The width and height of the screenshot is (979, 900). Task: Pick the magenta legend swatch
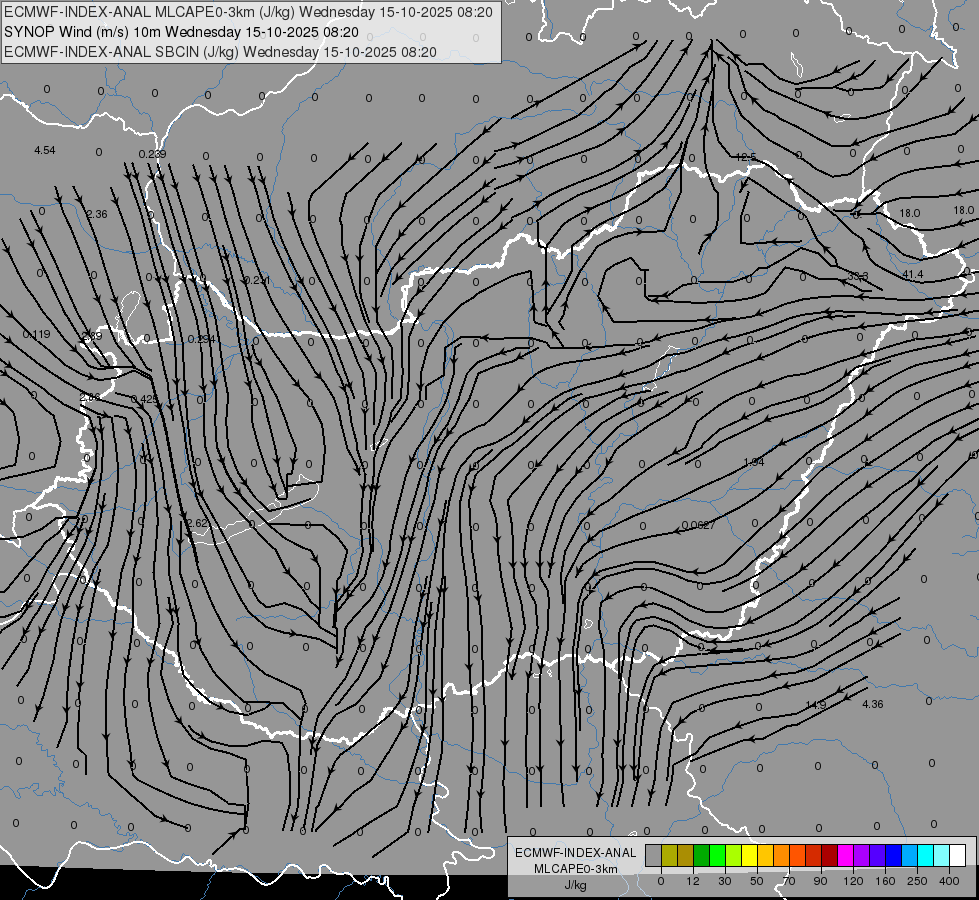coord(845,855)
